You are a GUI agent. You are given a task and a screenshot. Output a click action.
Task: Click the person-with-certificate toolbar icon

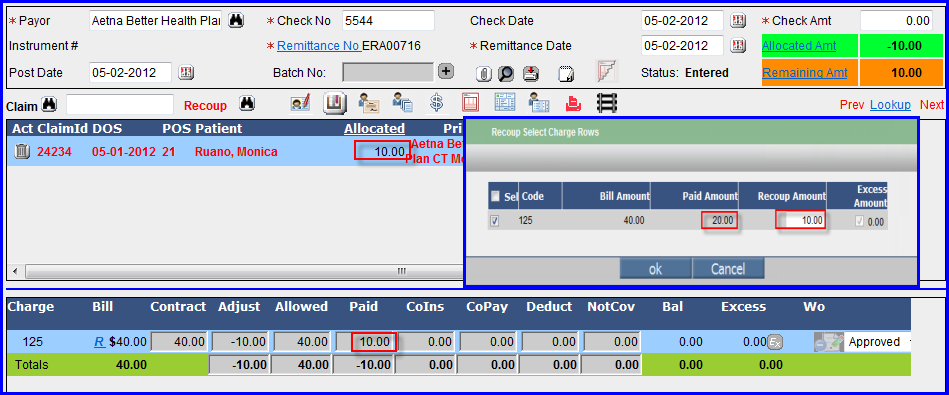[369, 103]
